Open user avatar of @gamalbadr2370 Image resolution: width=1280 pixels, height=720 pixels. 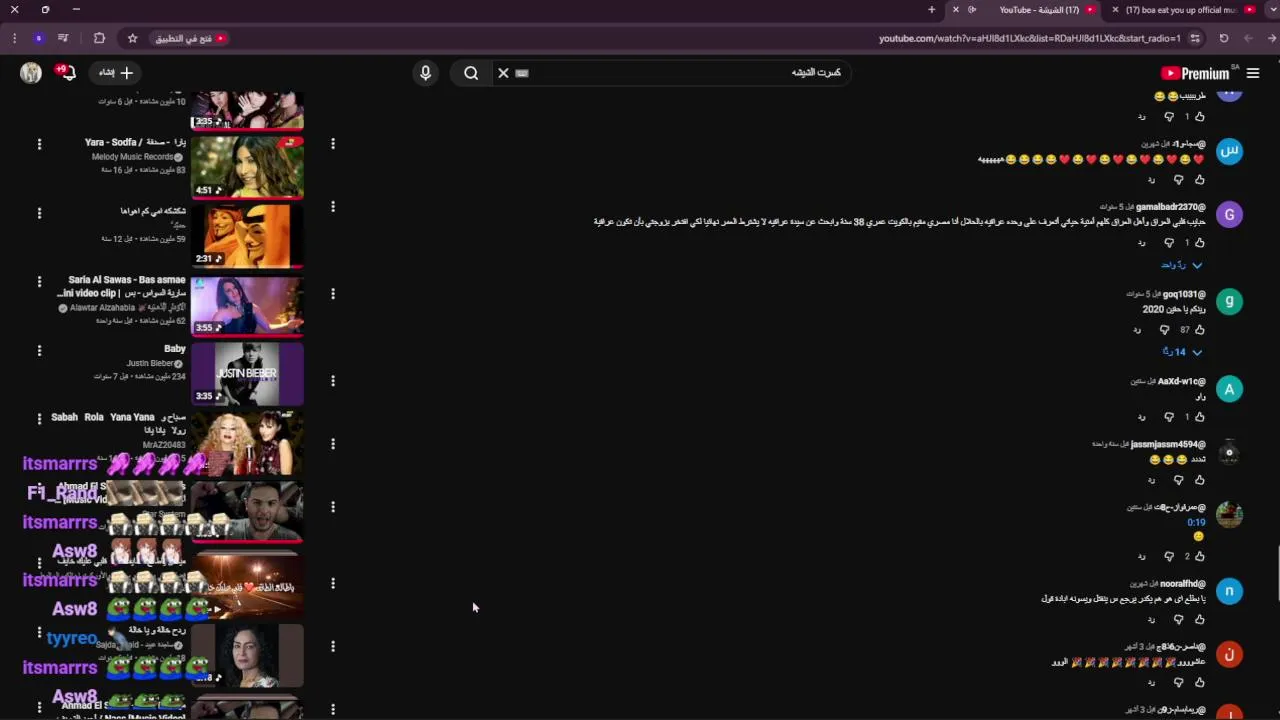pyautogui.click(x=1229, y=215)
